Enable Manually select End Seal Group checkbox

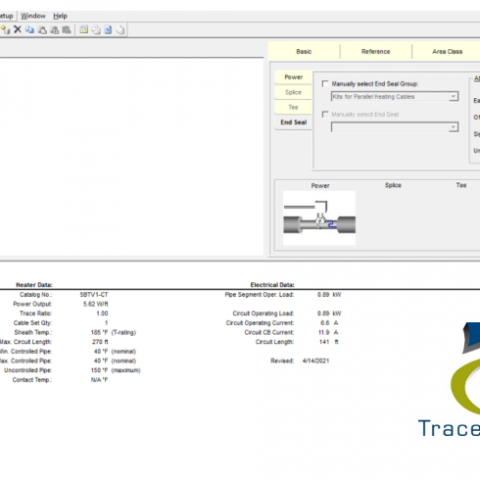(325, 83)
